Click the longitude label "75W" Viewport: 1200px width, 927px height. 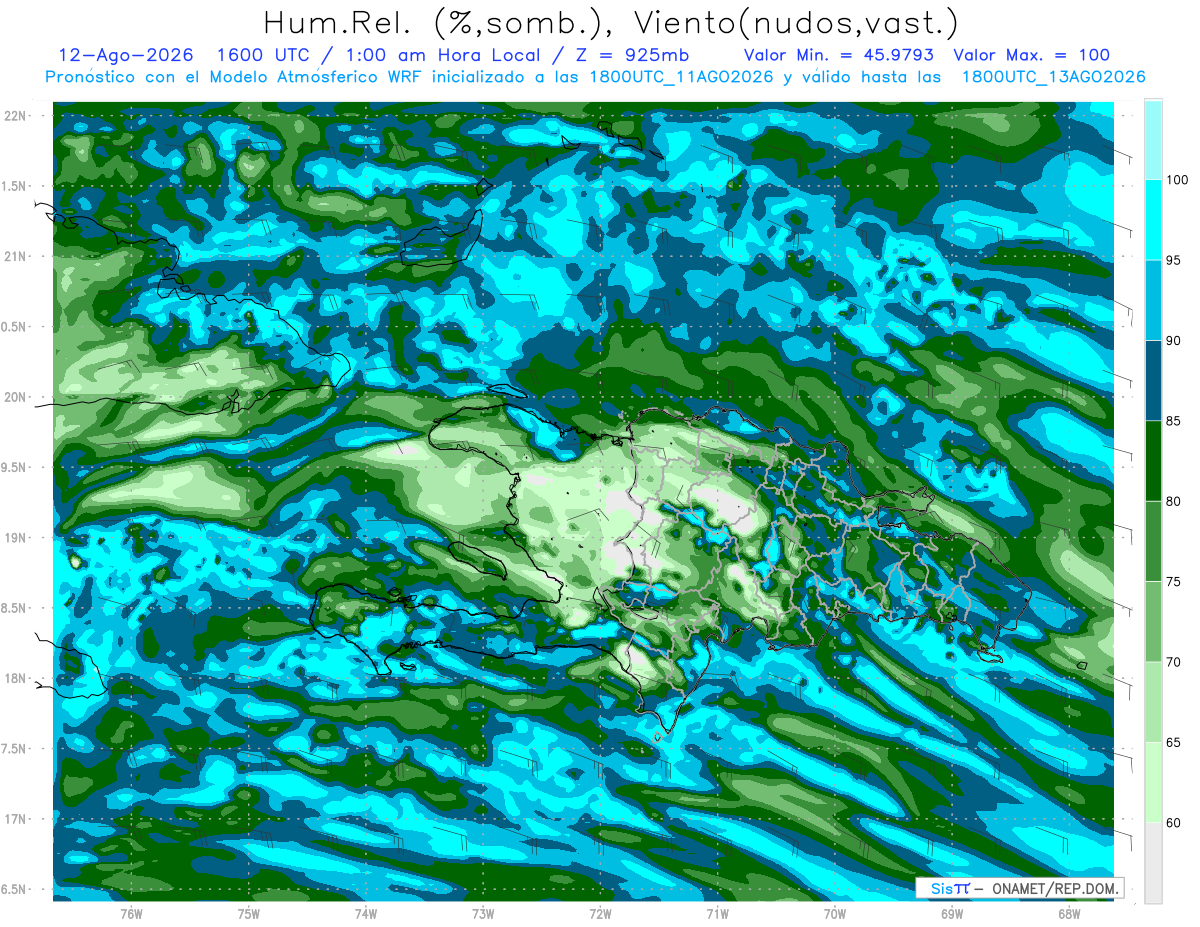(249, 915)
